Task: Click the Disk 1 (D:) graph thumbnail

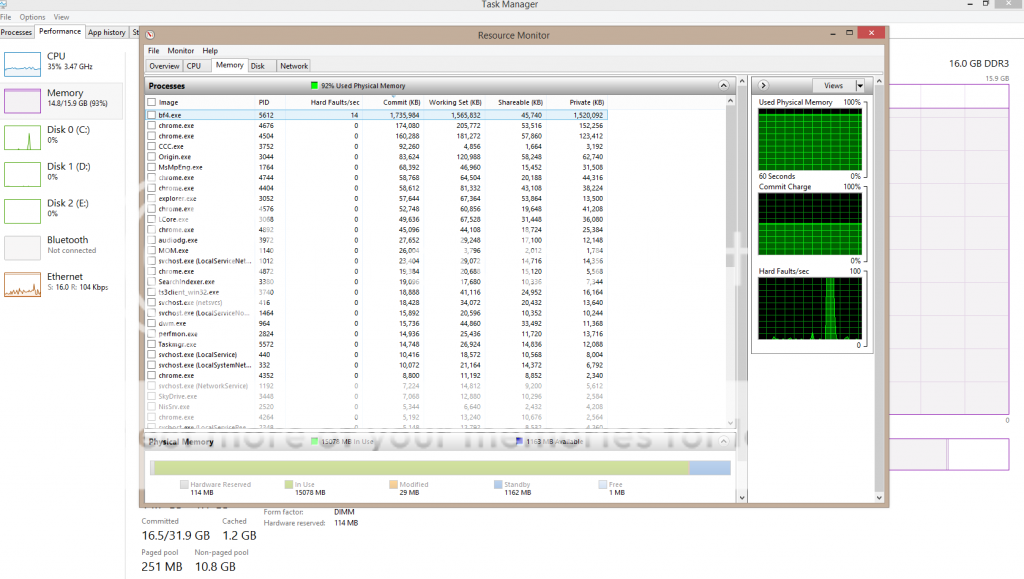Action: (x=22, y=174)
